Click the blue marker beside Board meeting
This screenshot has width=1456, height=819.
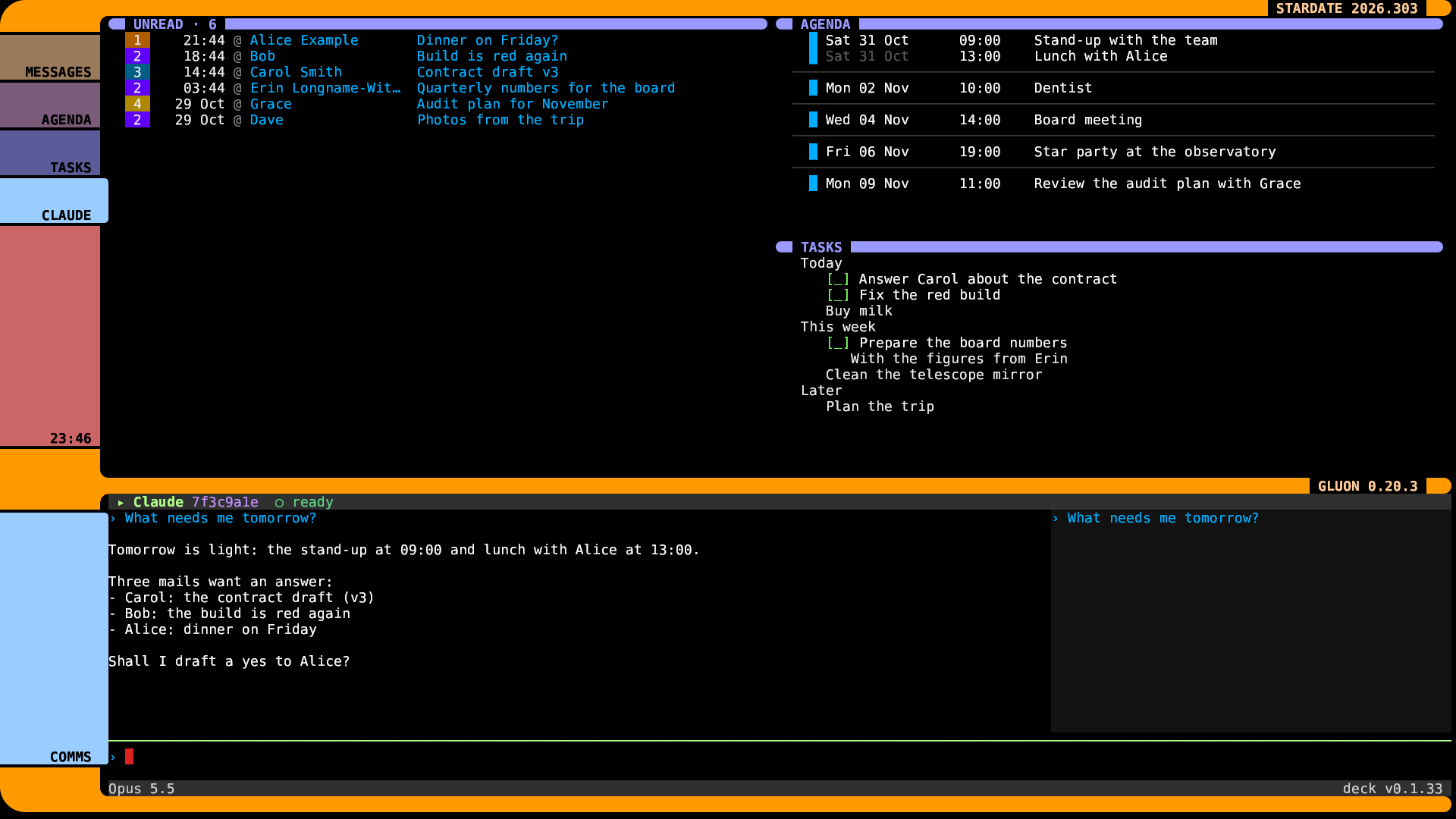click(813, 120)
